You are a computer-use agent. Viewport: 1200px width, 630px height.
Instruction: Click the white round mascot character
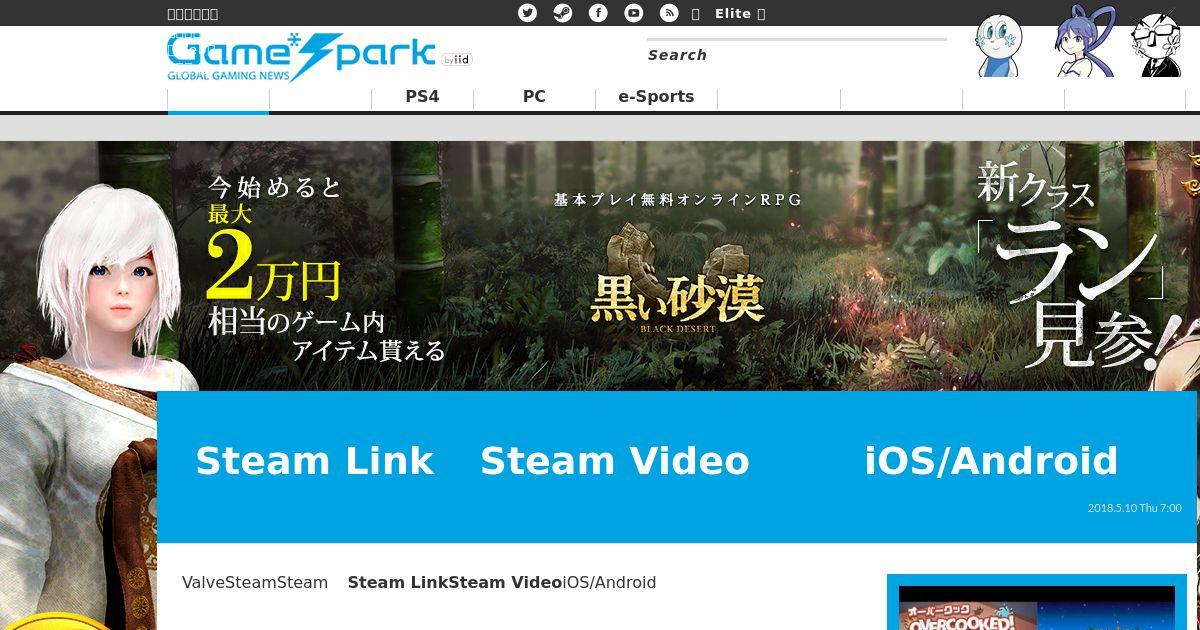coord(999,46)
